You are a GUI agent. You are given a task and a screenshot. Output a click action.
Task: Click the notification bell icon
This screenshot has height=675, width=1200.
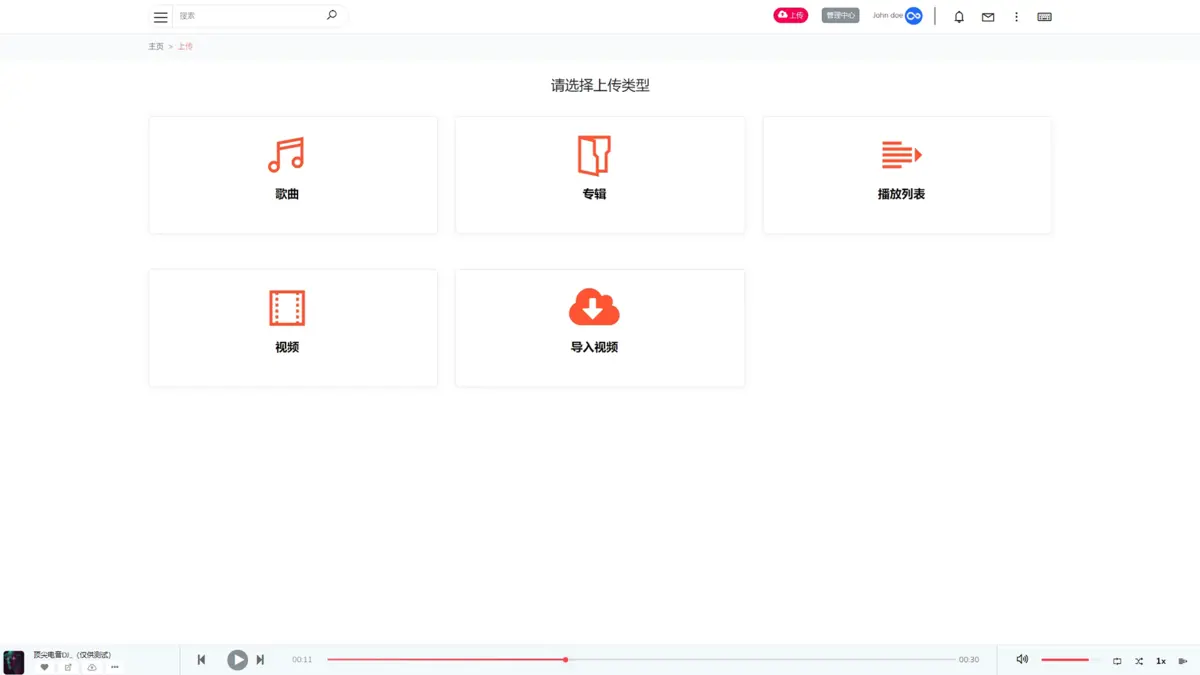[959, 17]
